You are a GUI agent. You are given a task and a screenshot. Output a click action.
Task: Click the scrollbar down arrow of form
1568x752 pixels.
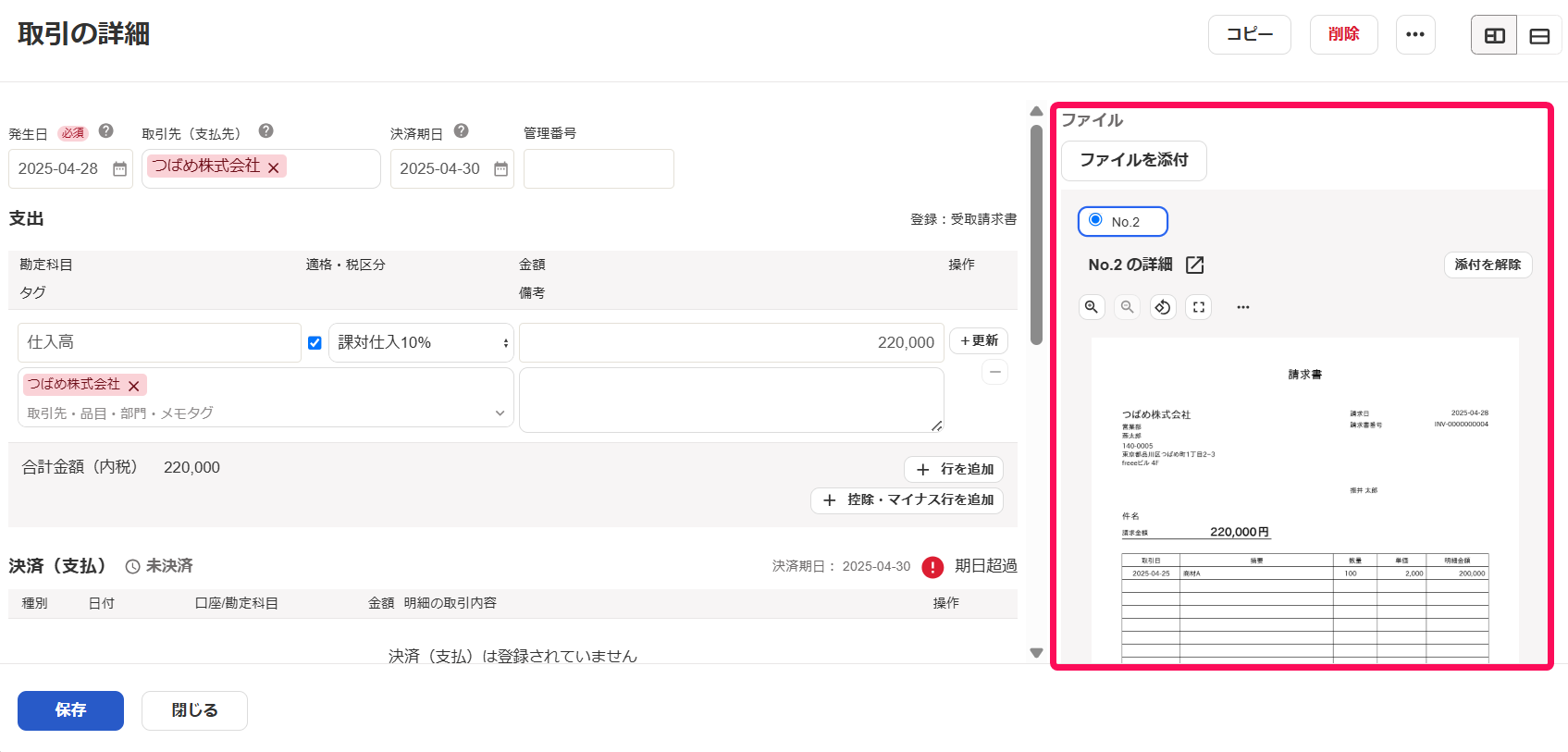(x=1036, y=653)
